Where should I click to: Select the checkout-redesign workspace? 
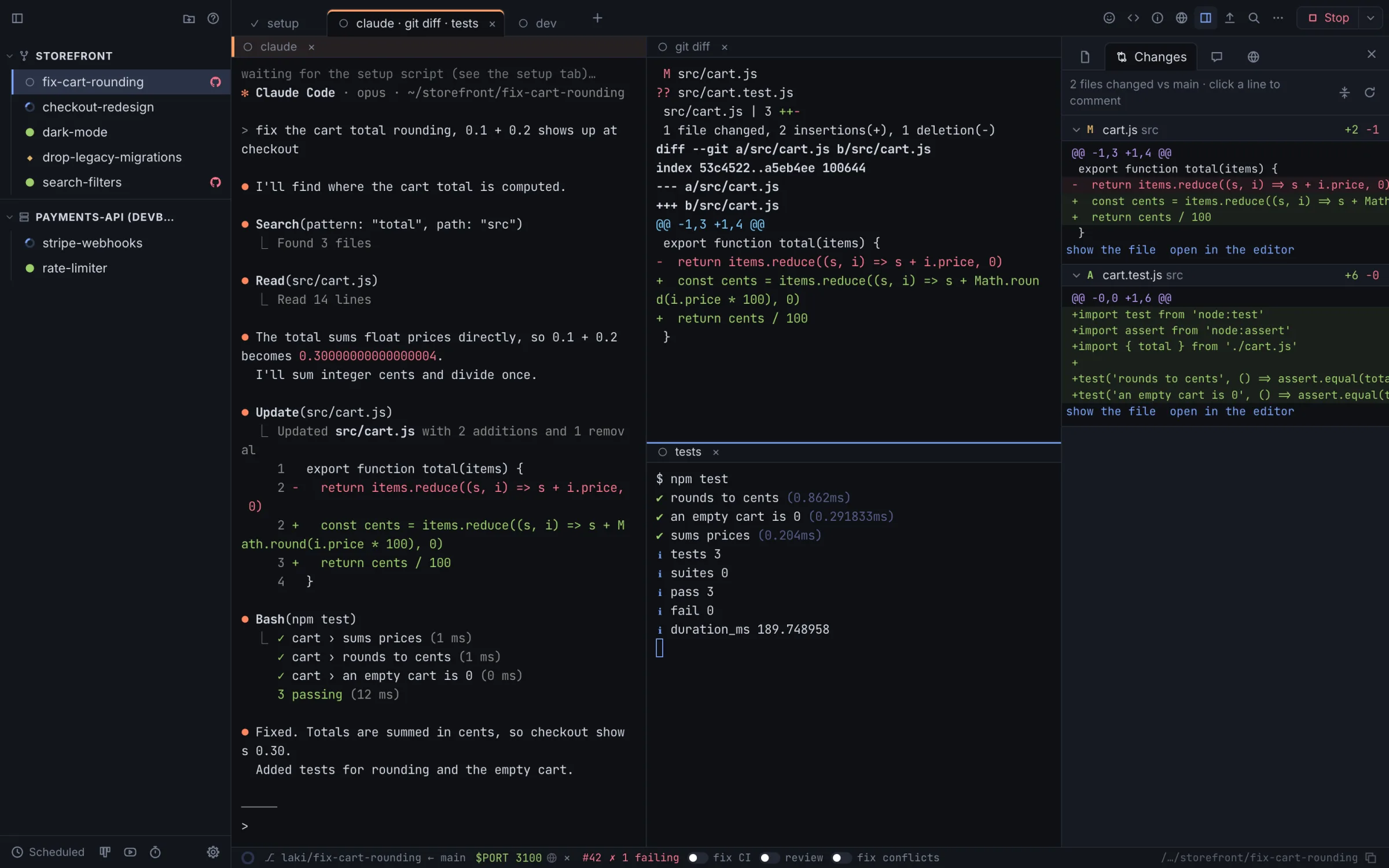pos(120,107)
